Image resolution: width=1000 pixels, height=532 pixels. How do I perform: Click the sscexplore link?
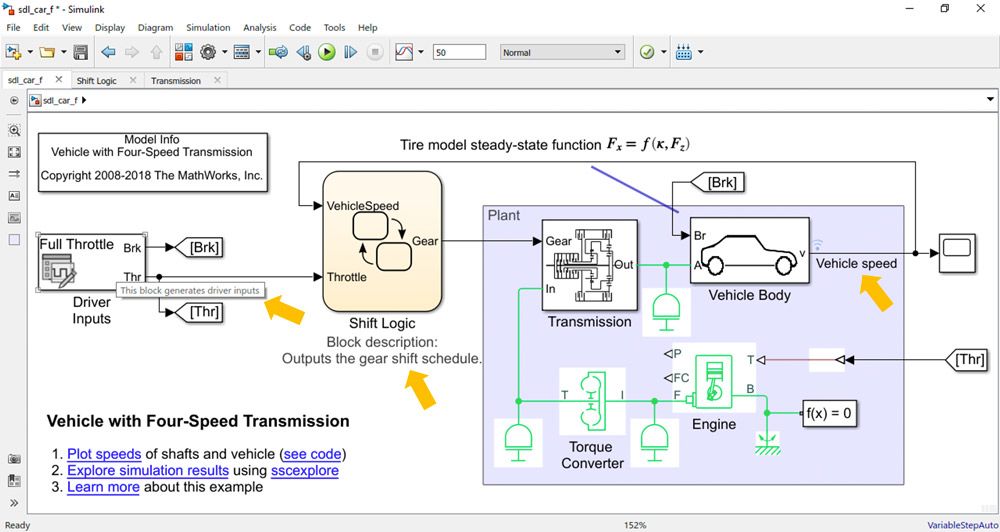305,471
